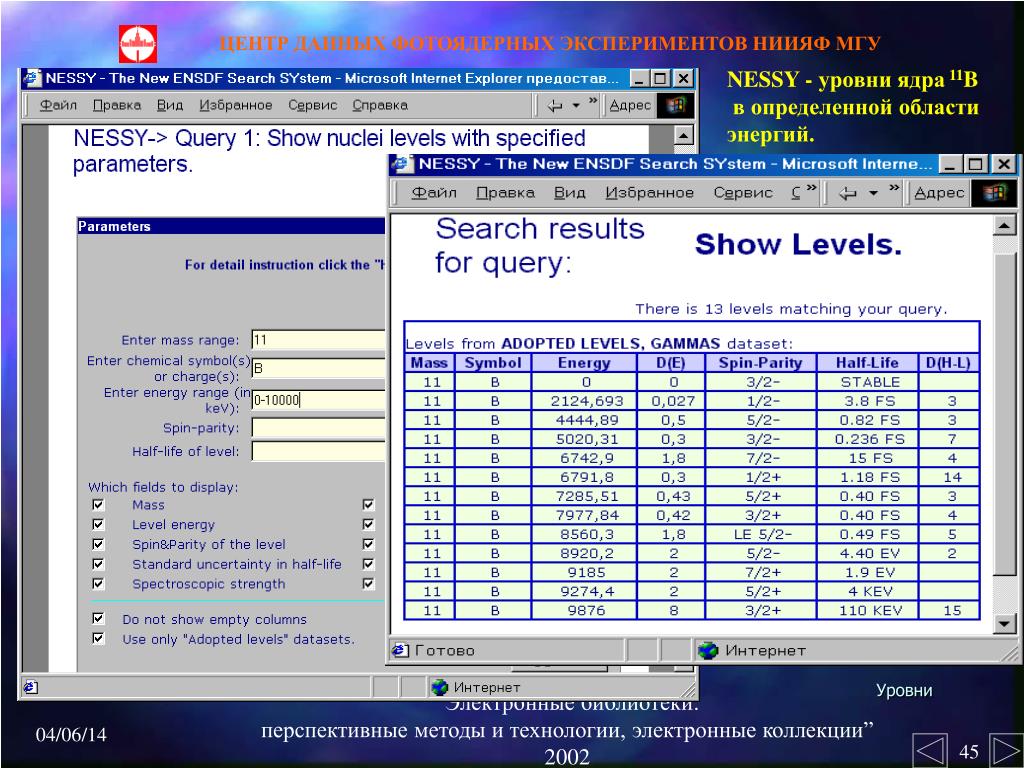Click Адрес bar label in the Search results window
The width and height of the screenshot is (1024, 768).
(939, 193)
